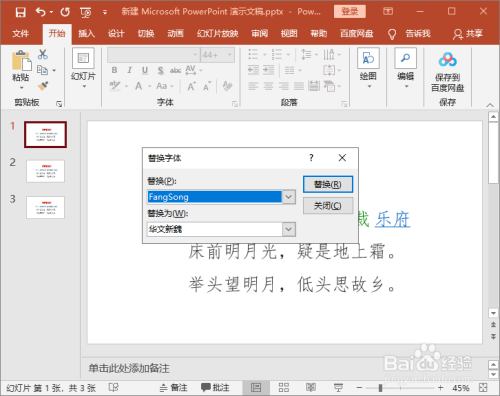Open the Customize Quick Access Toolbar arrow
Viewport: 500px width, 396px height.
pyautogui.click(x=105, y=13)
